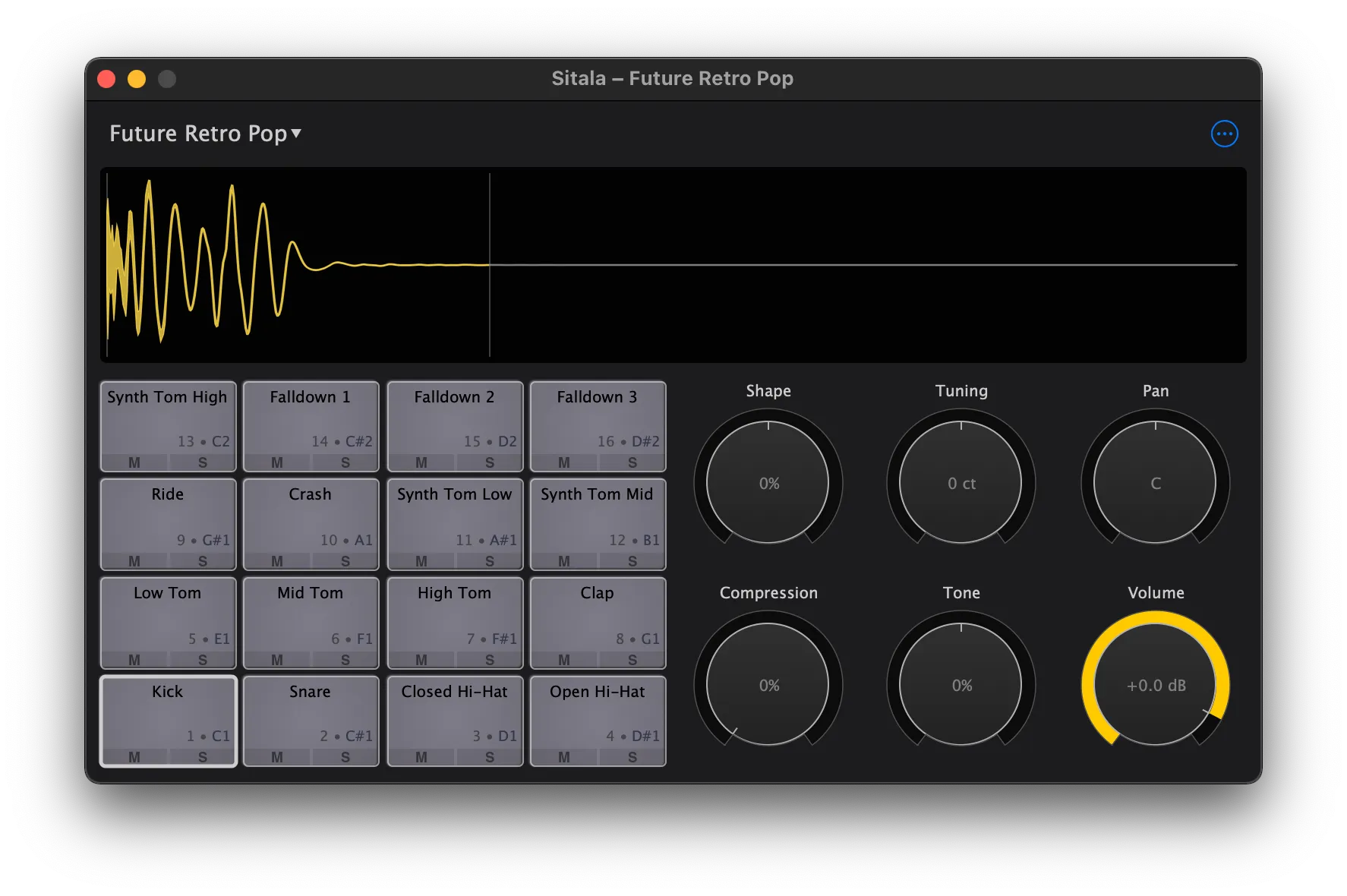Solo the Synth Tom Low pad

pos(490,561)
